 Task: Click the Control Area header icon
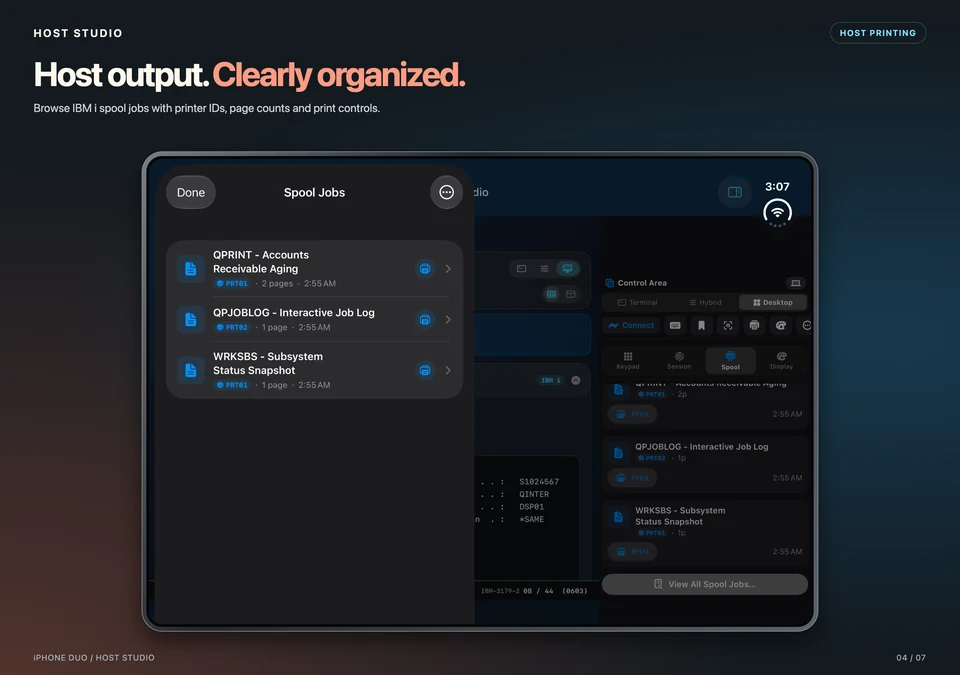point(610,283)
